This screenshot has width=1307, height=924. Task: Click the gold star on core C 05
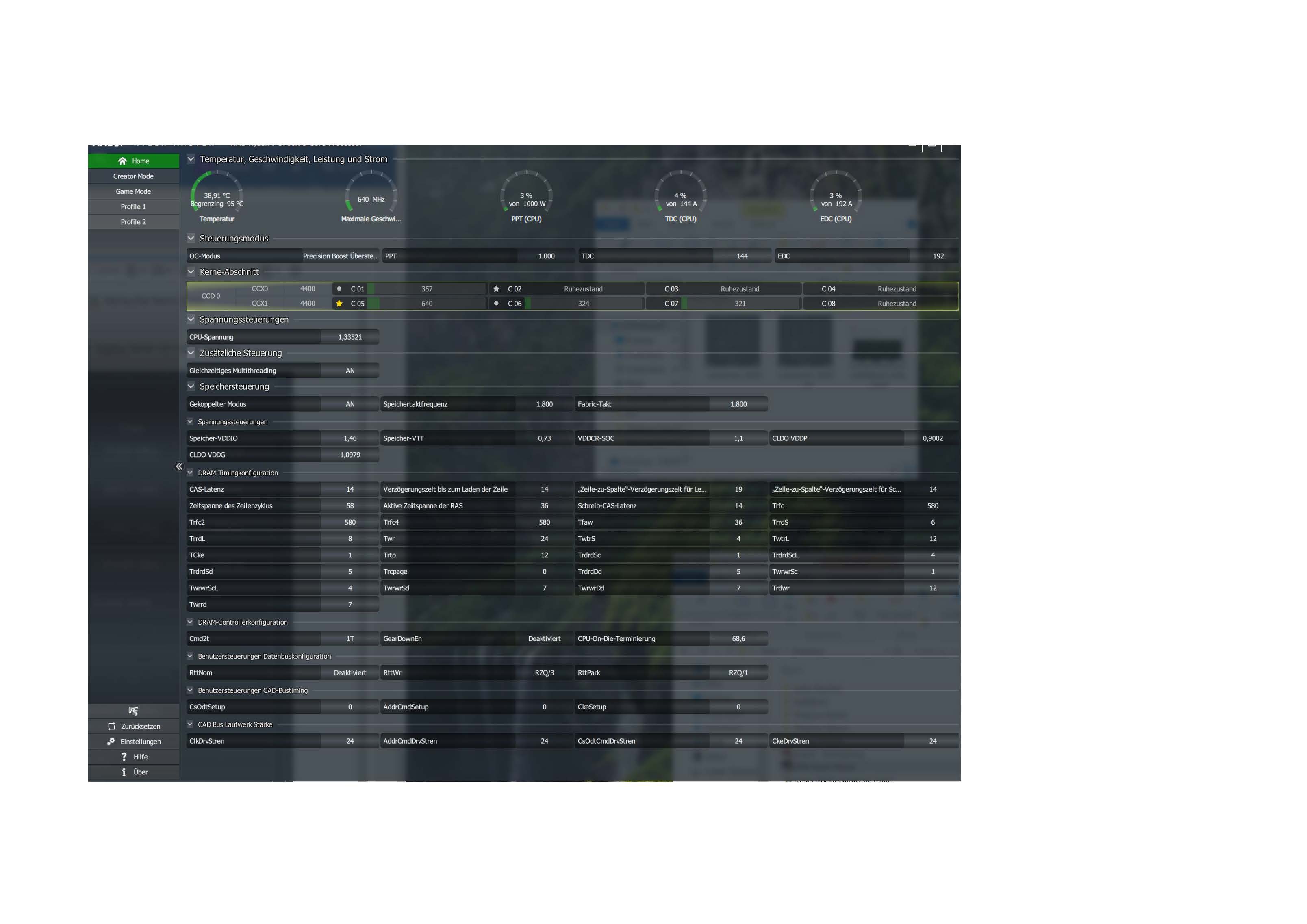click(x=339, y=304)
